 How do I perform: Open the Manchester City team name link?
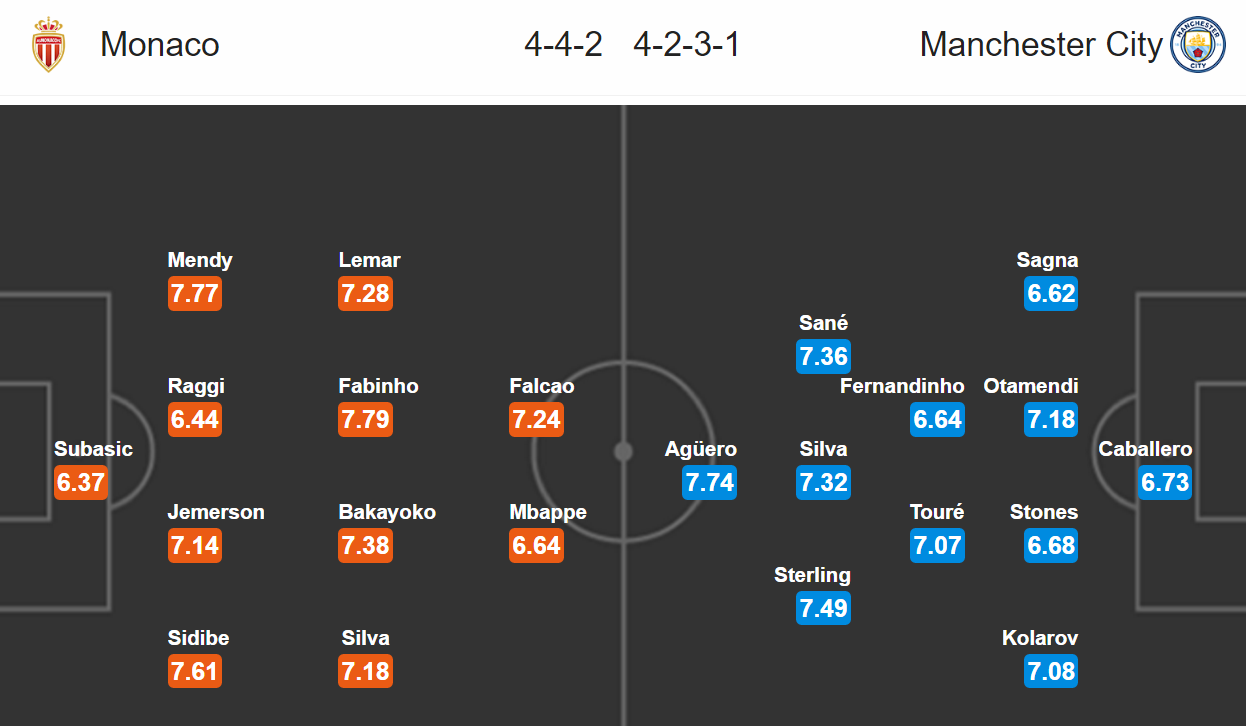[x=1041, y=45]
